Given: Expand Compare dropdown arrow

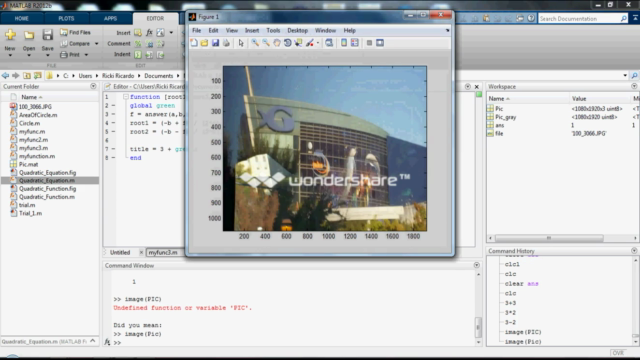Looking at the screenshot, I should [x=97, y=44].
